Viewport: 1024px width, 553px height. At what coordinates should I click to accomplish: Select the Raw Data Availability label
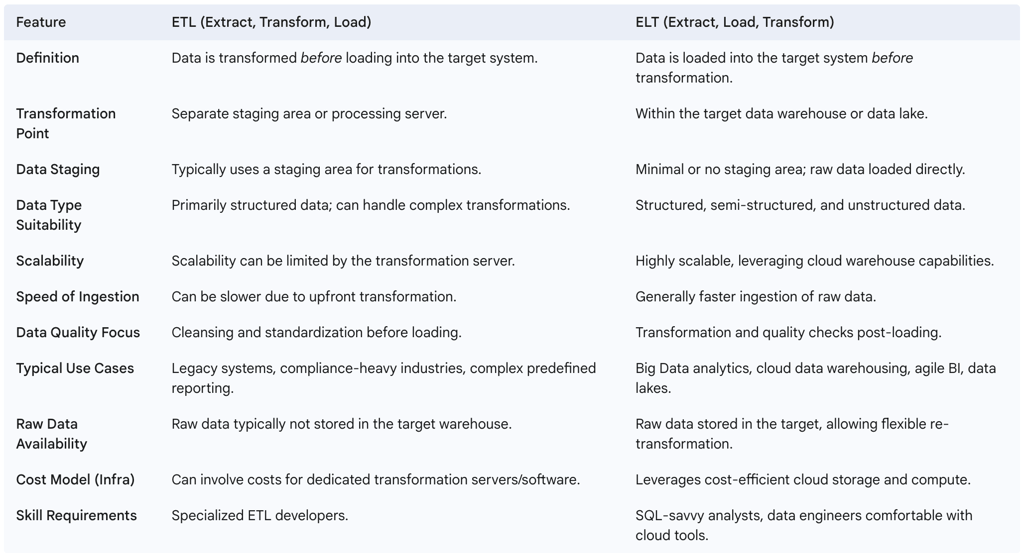point(52,434)
